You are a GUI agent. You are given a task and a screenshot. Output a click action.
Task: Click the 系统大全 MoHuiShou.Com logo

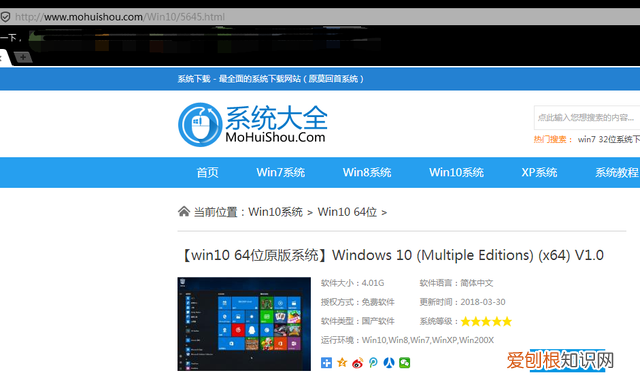253,124
